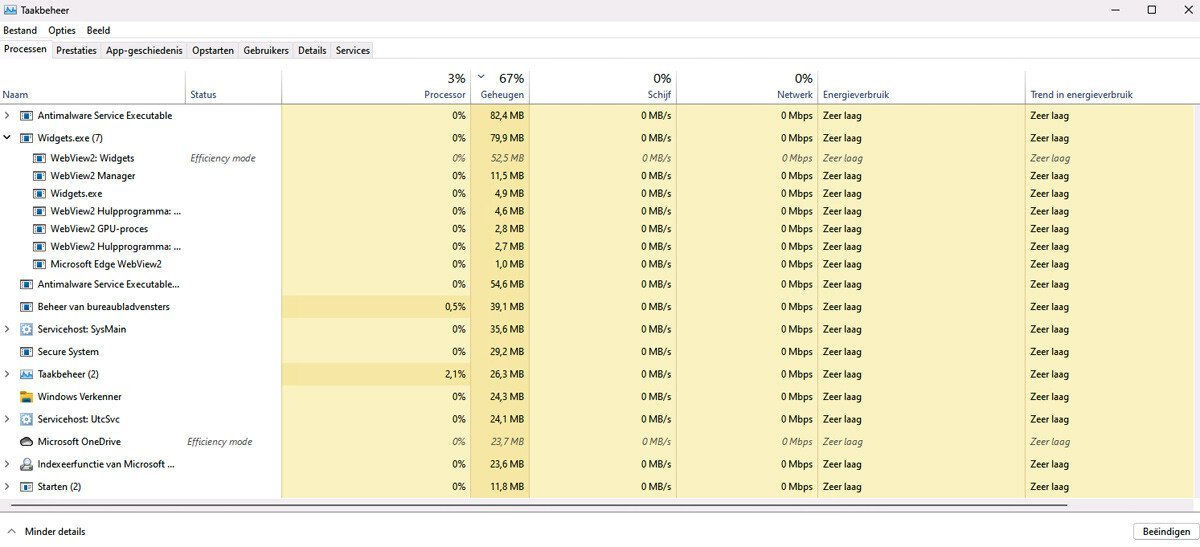The width and height of the screenshot is (1200, 547).
Task: Click the Indexeerfunctie van Microsoft icon
Action: [x=26, y=464]
